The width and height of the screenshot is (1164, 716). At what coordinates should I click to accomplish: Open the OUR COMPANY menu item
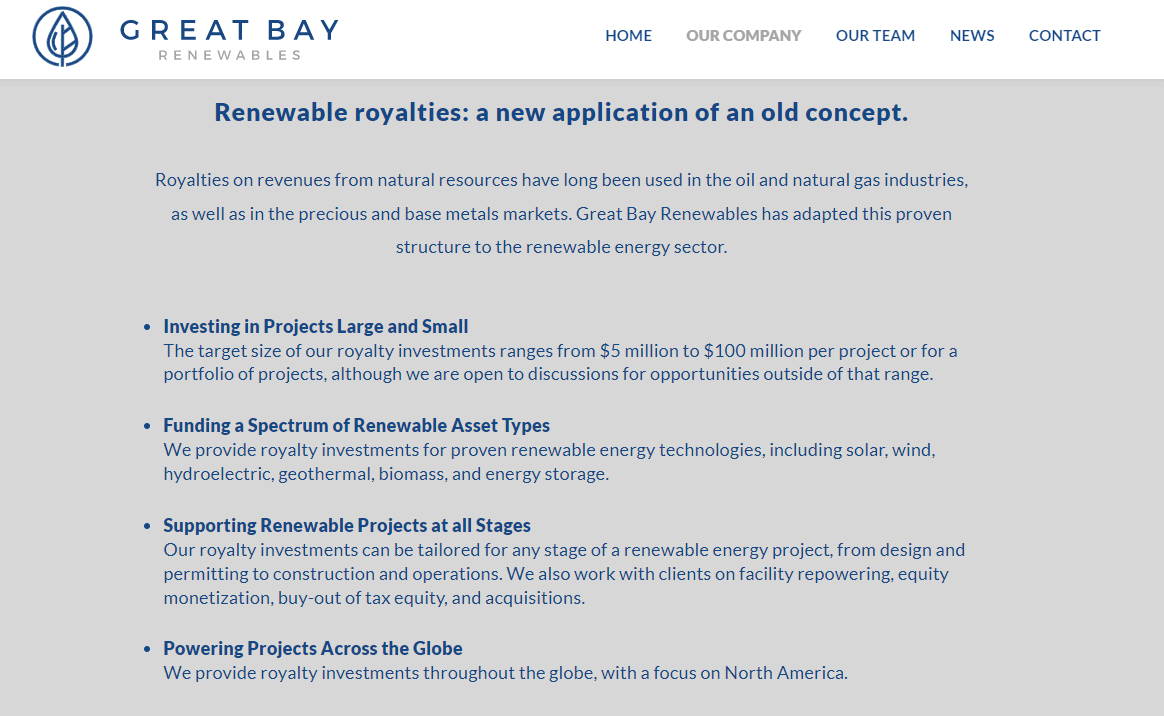(743, 36)
